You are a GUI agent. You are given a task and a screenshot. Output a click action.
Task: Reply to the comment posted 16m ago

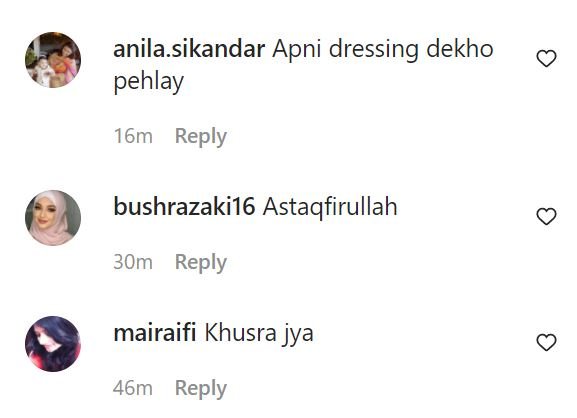[x=201, y=137]
